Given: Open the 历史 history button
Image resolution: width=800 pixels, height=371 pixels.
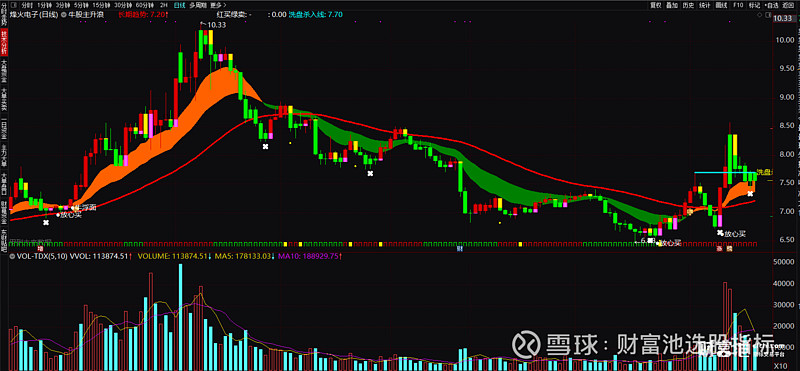Looking at the screenshot, I should (688, 5).
